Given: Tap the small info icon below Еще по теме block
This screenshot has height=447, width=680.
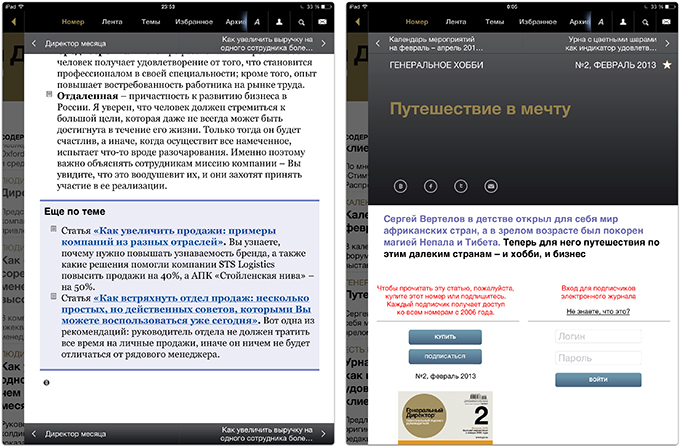Looking at the screenshot, I should click(46, 383).
